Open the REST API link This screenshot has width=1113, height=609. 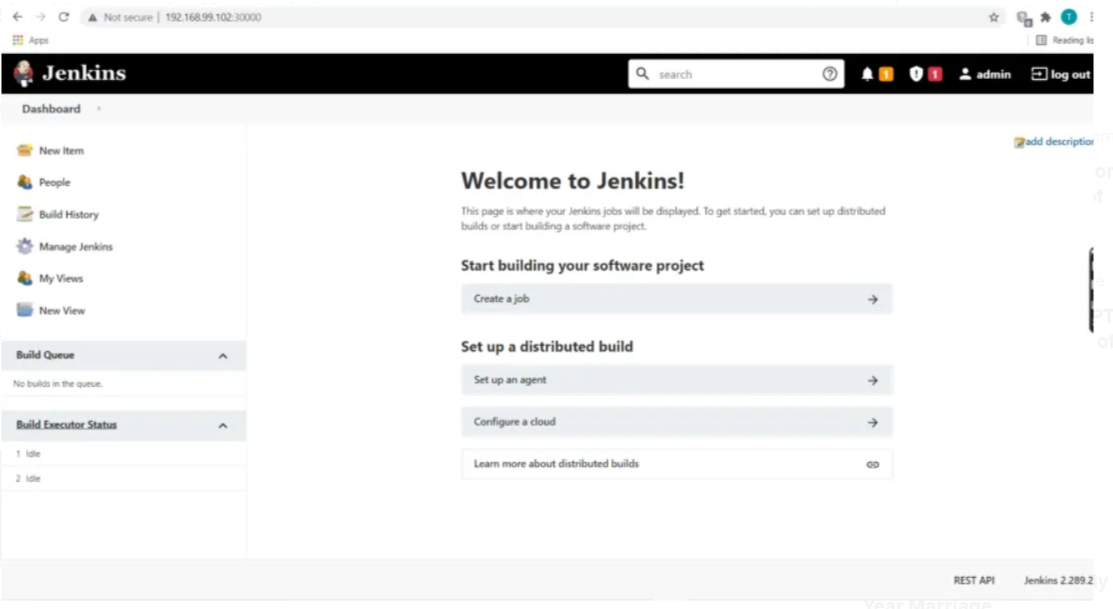coord(974,580)
